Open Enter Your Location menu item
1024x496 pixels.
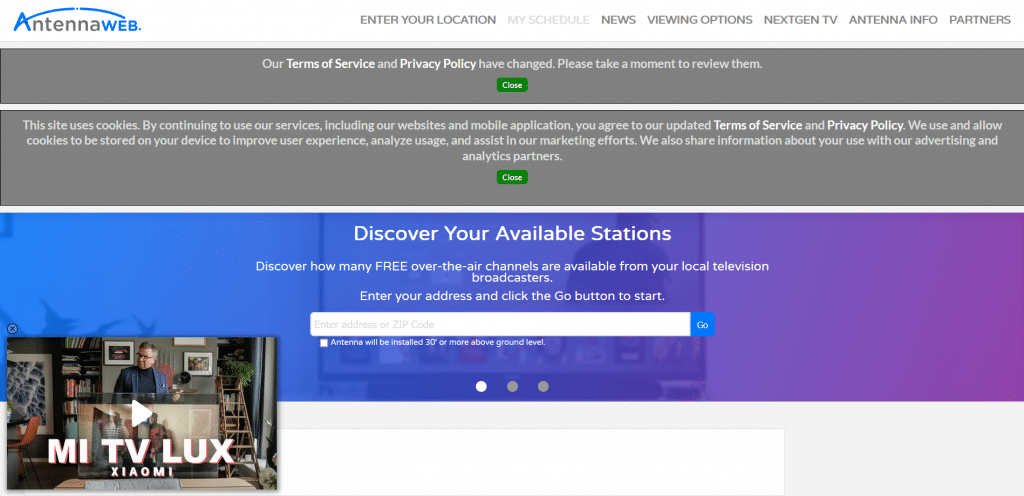428,20
